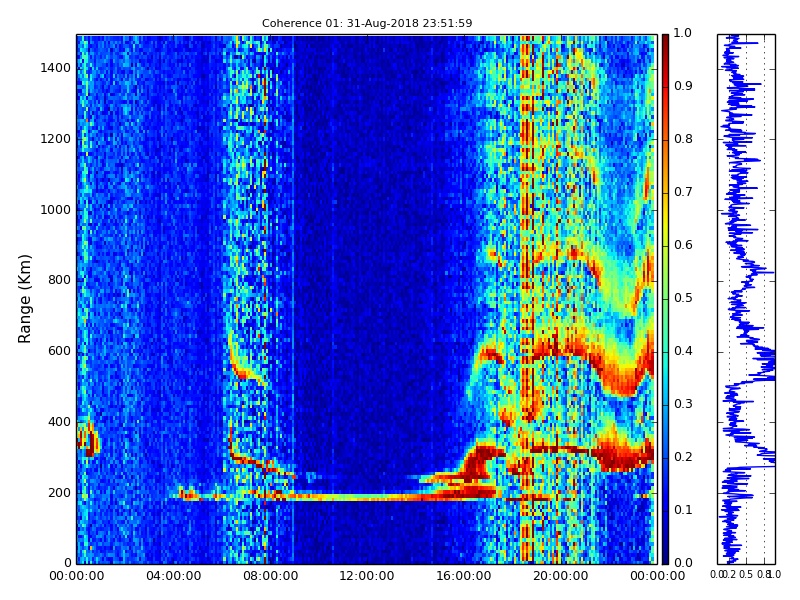
Task: Click the leftmost 00:00:00 time label
Action: pos(77,576)
